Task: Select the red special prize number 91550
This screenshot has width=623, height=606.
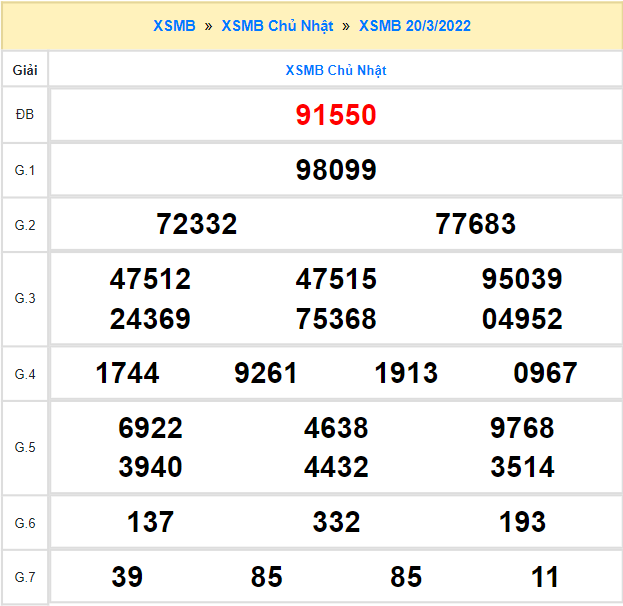Action: [336, 115]
